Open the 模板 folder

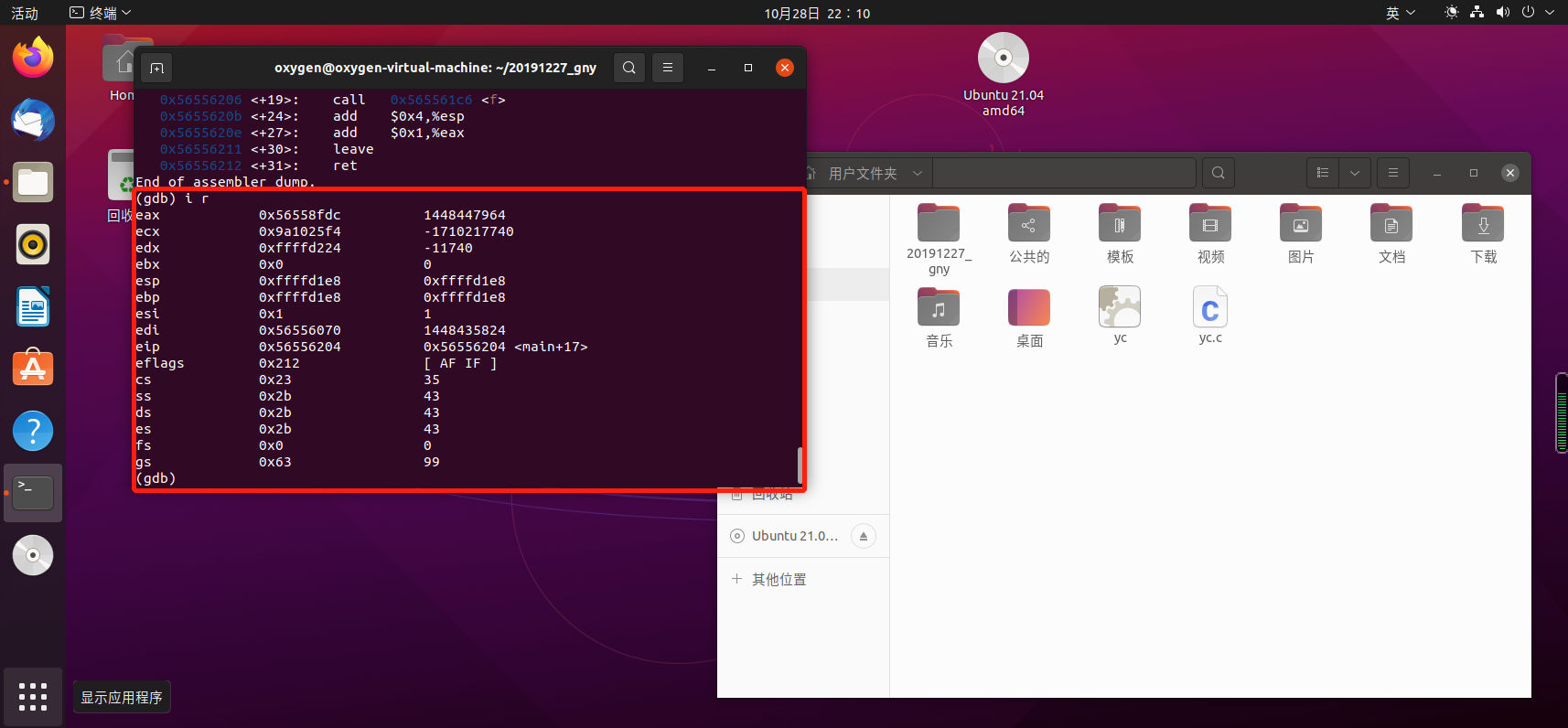tap(1120, 234)
